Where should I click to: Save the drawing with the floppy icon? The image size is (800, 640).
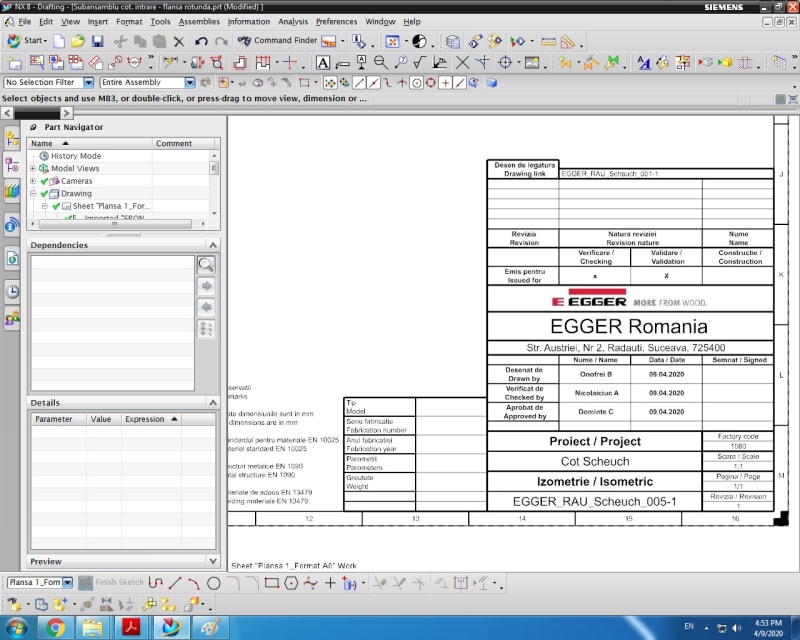(97, 41)
